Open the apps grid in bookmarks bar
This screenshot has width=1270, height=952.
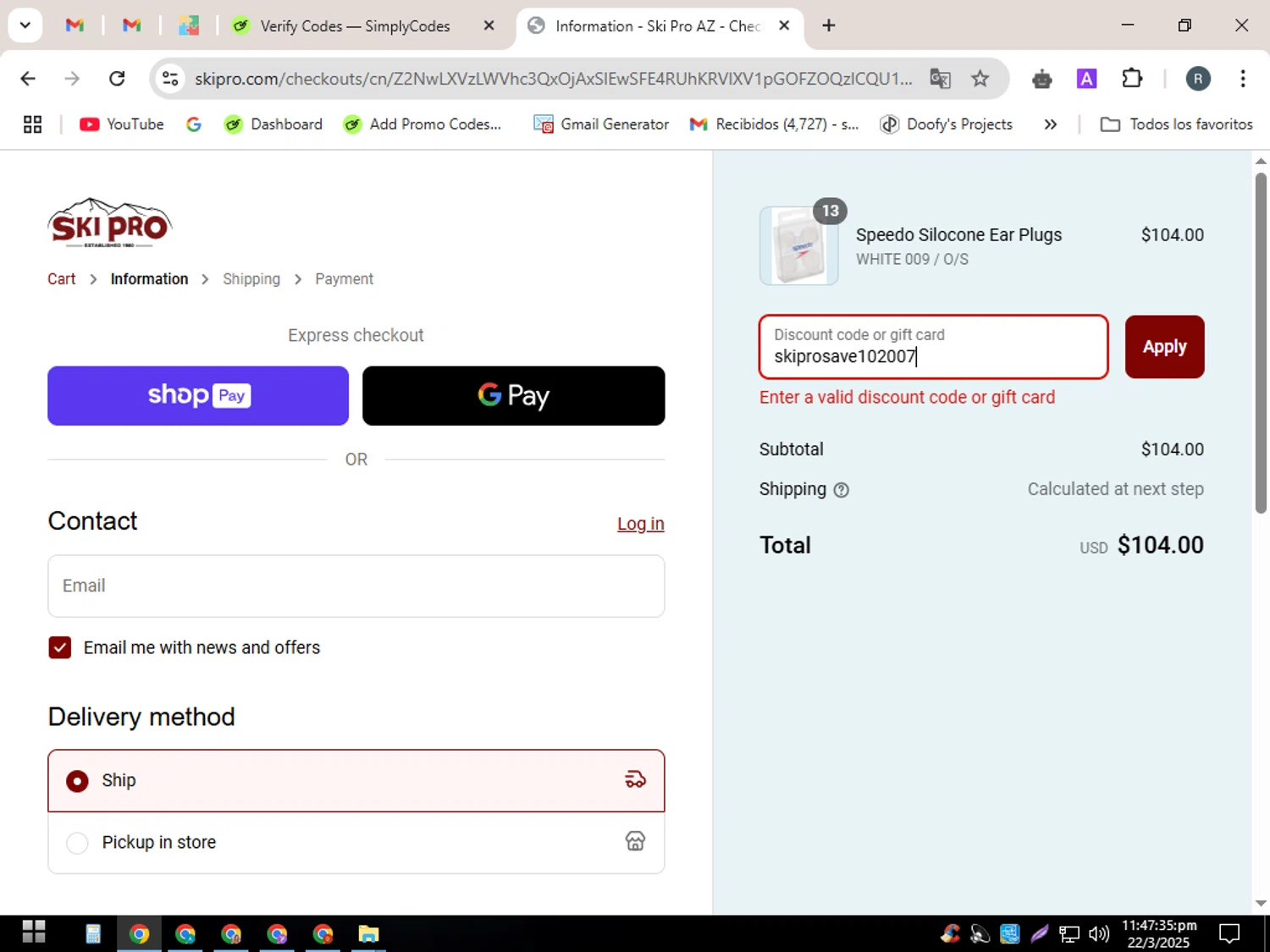click(32, 124)
